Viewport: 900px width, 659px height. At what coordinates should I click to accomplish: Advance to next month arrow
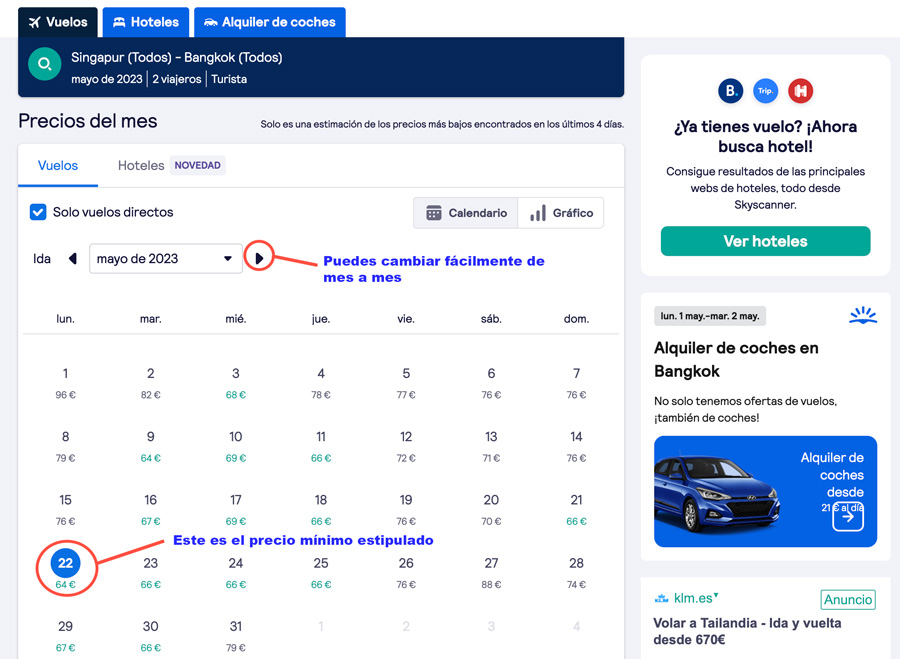(259, 258)
